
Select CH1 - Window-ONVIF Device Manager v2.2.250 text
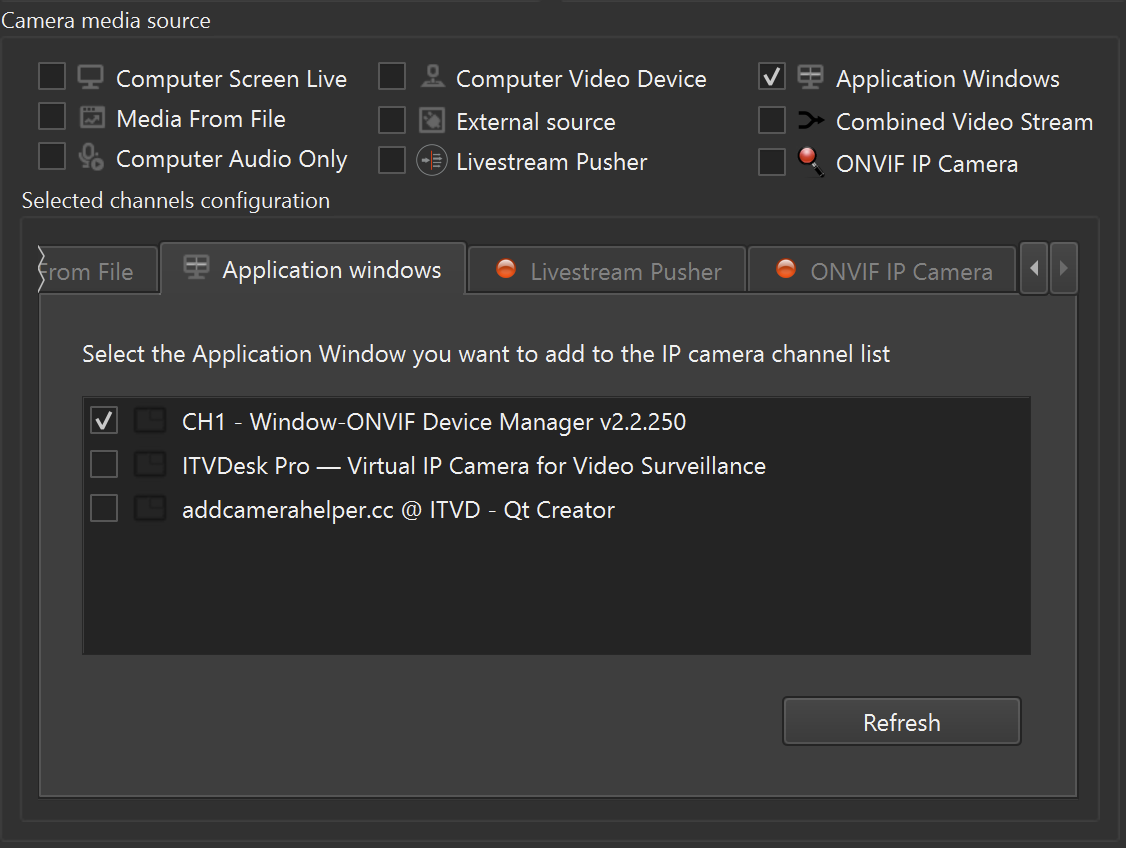pos(434,421)
